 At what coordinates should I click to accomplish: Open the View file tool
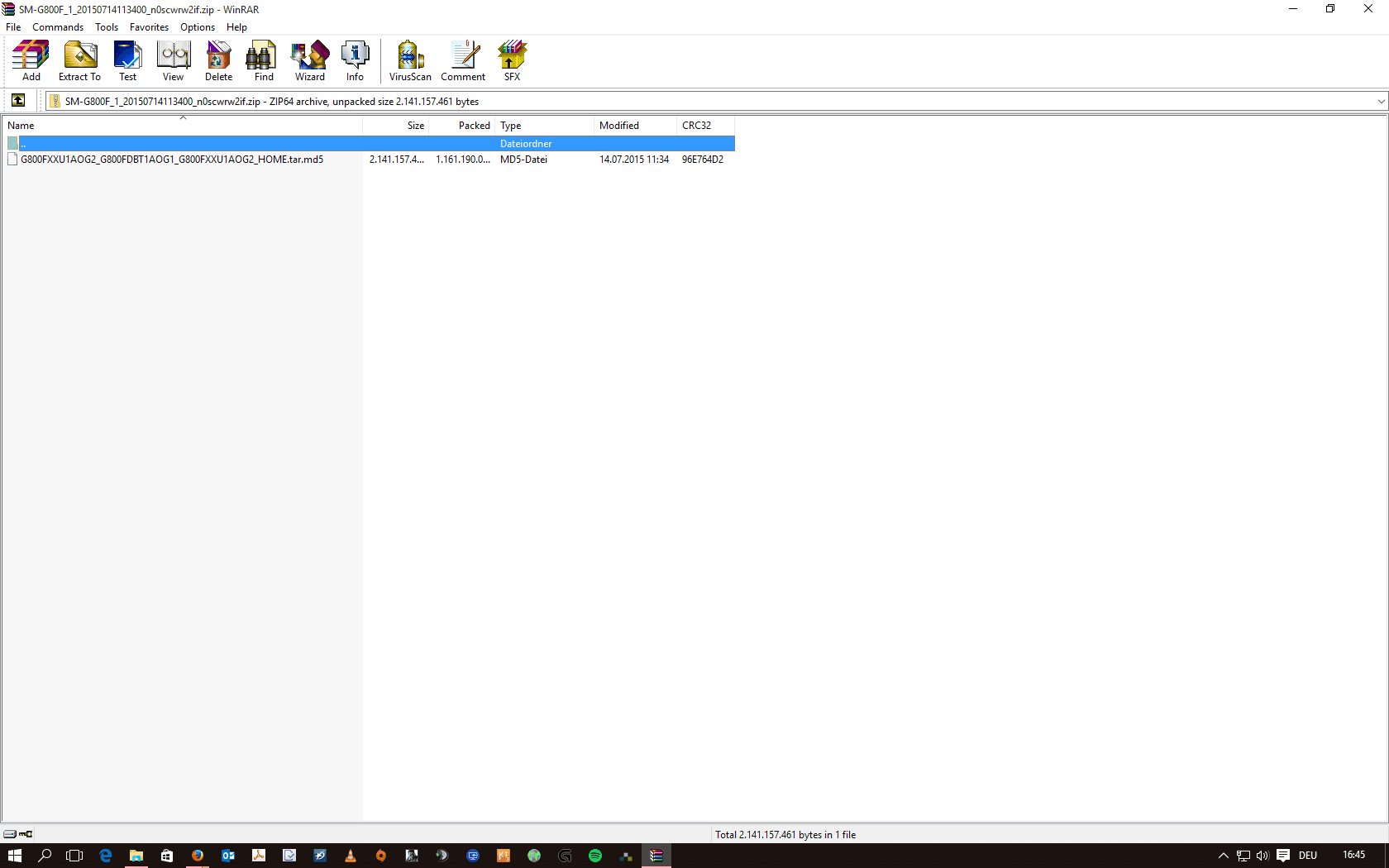tap(173, 61)
